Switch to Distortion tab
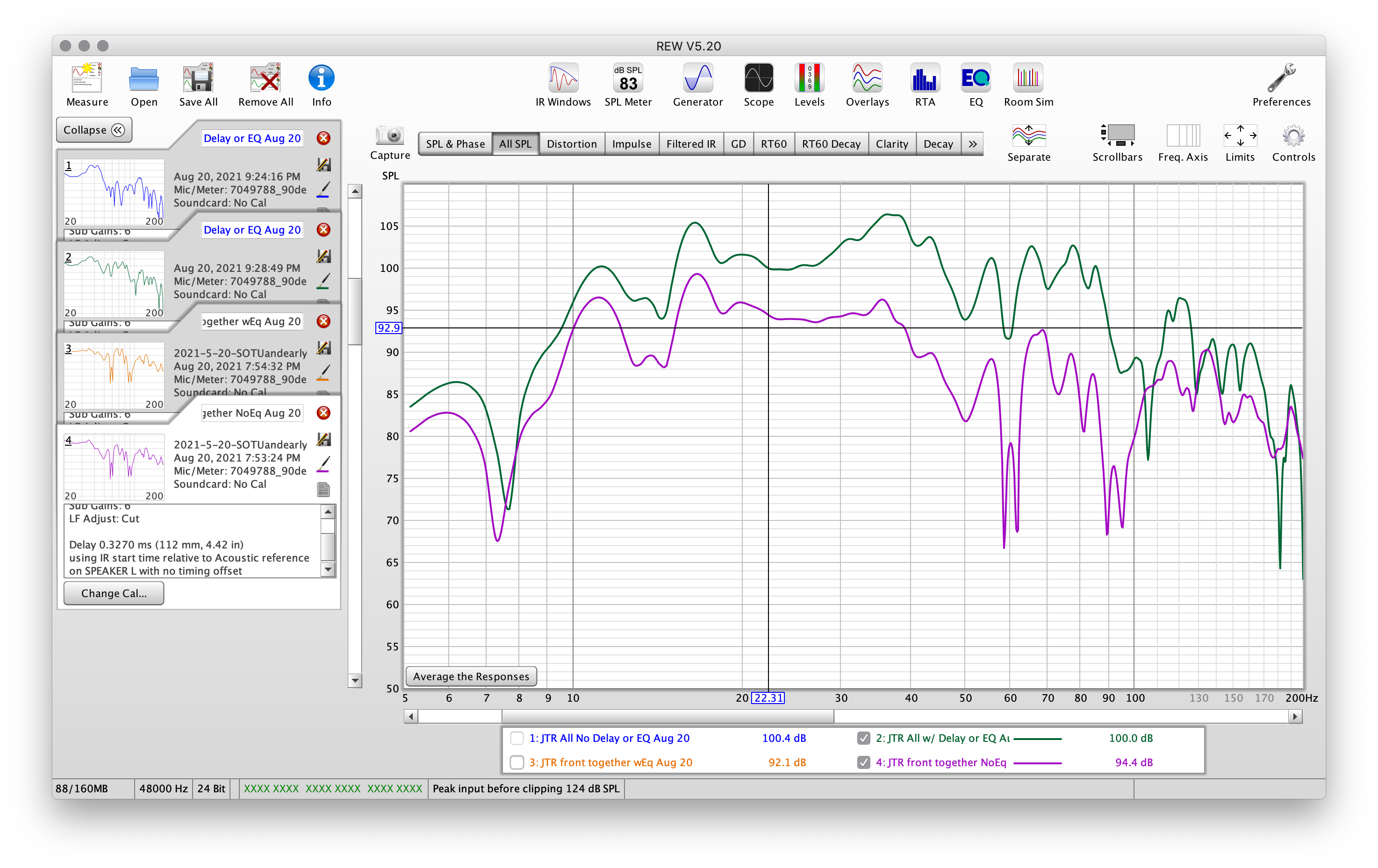Image resolution: width=1378 pixels, height=868 pixels. point(572,144)
